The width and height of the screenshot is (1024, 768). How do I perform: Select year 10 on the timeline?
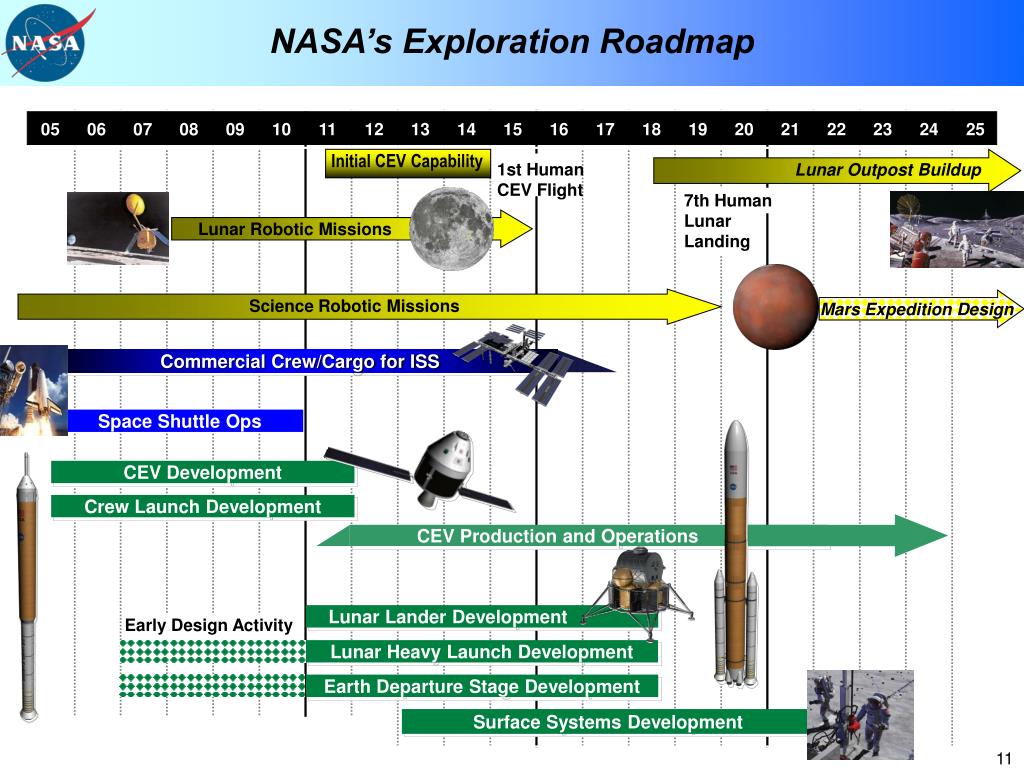[x=281, y=129]
